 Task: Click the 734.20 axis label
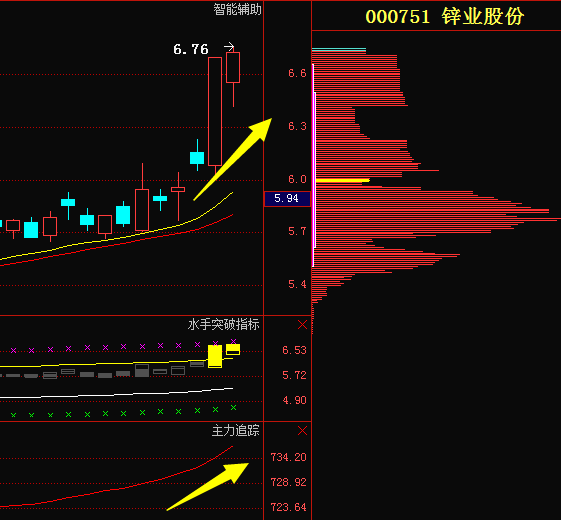(288, 457)
